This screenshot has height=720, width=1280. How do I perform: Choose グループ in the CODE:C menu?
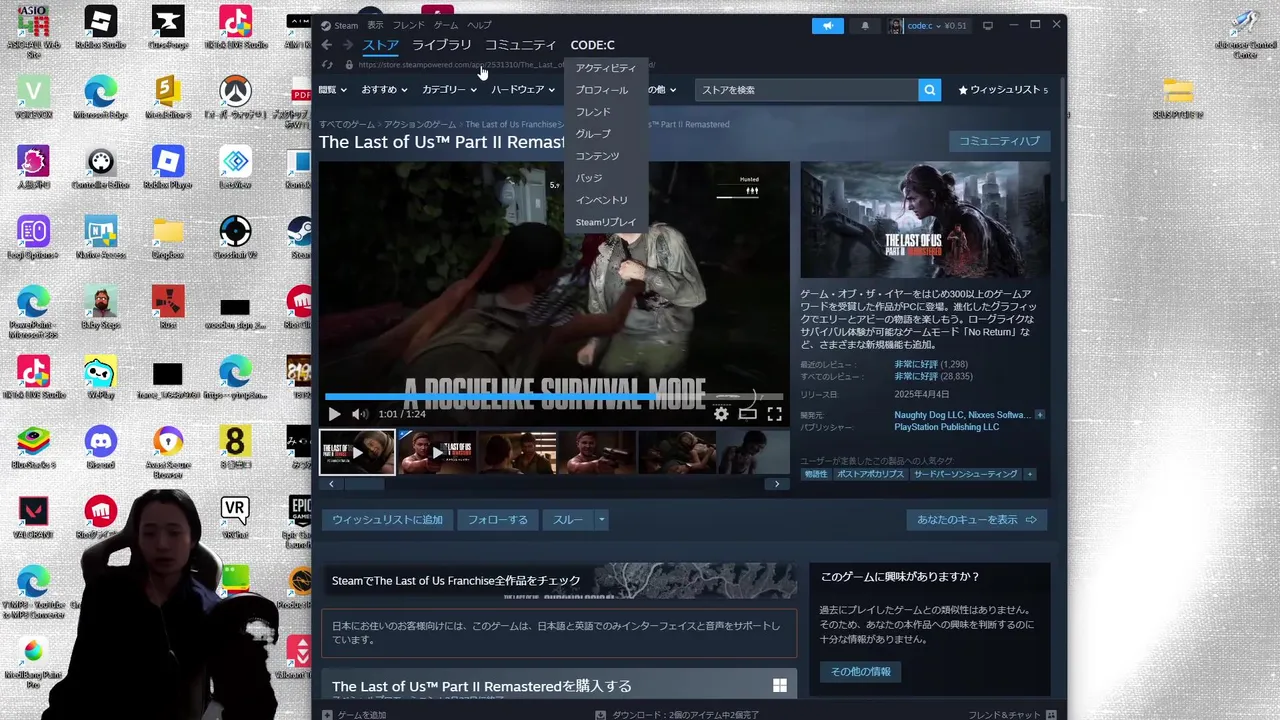[606, 134]
